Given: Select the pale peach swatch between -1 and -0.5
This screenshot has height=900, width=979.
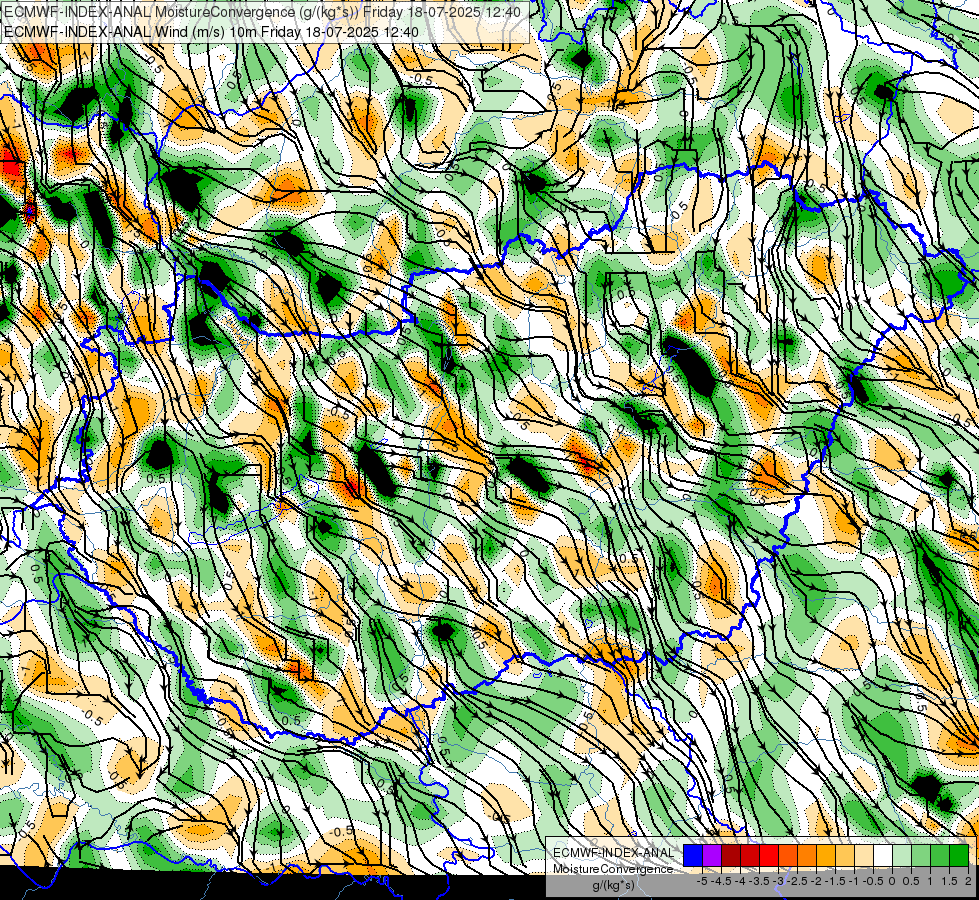Looking at the screenshot, I should point(864,855).
